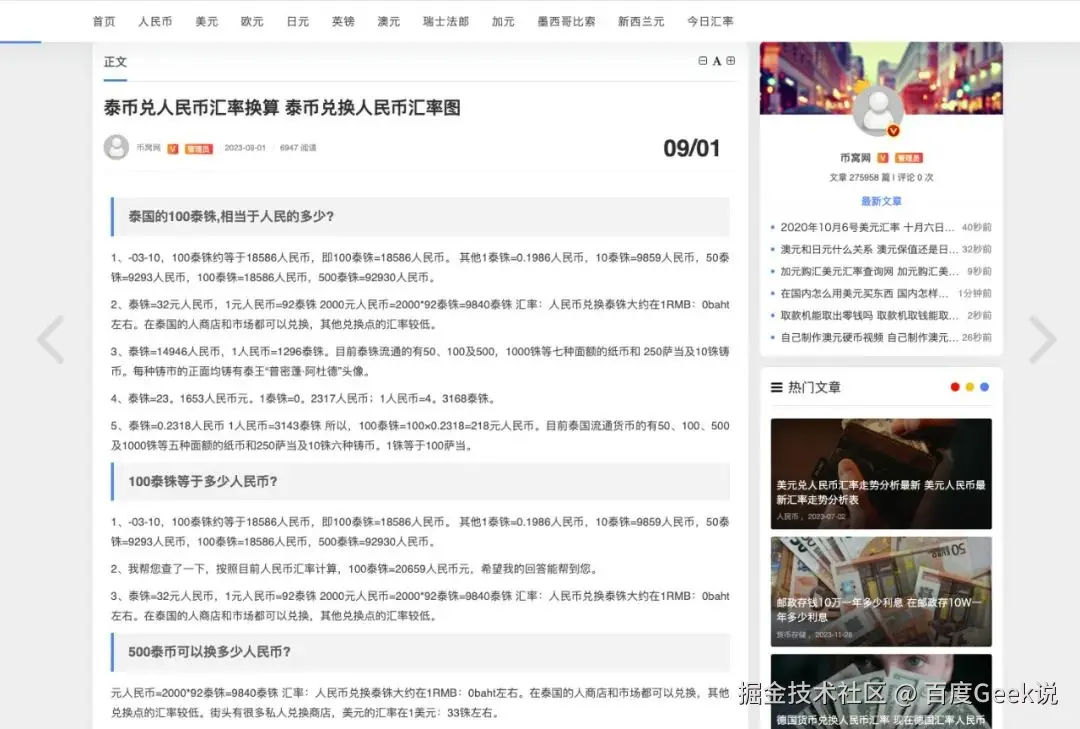The width and height of the screenshot is (1080, 729).
Task: Click the increase font size icon
Action: 730,60
